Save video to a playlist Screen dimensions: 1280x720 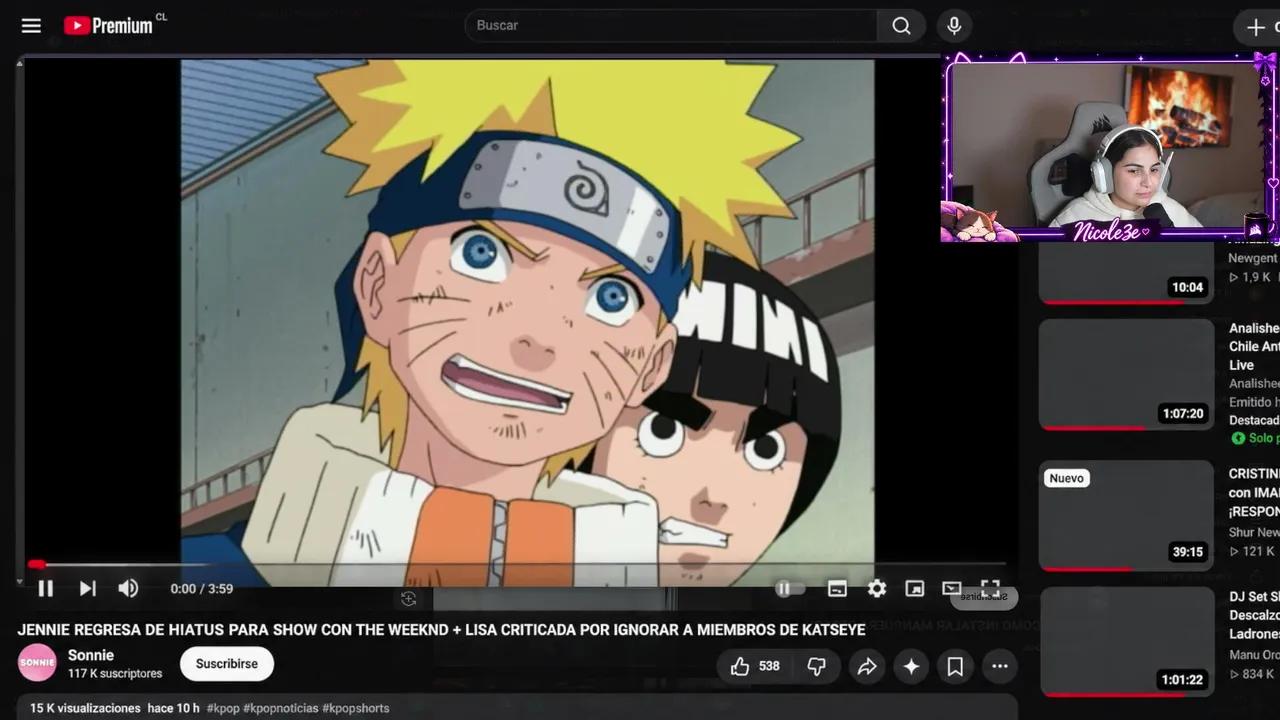tap(955, 666)
